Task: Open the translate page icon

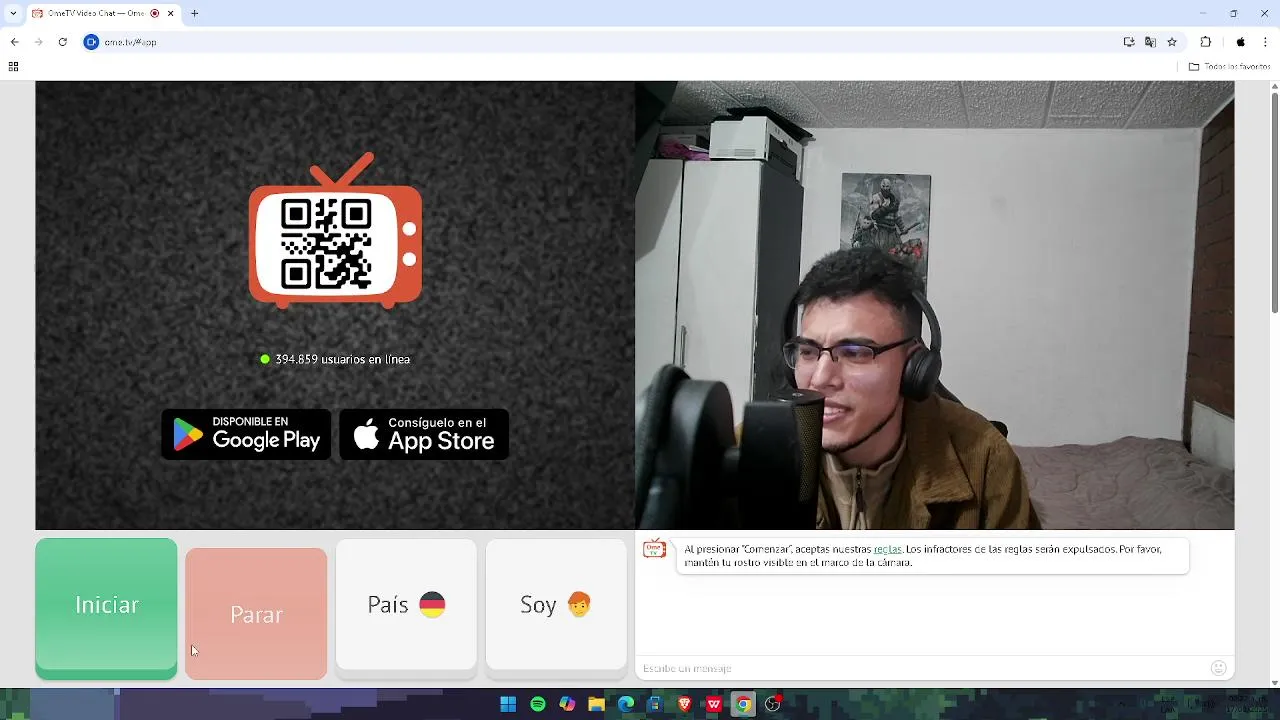Action: [1150, 42]
